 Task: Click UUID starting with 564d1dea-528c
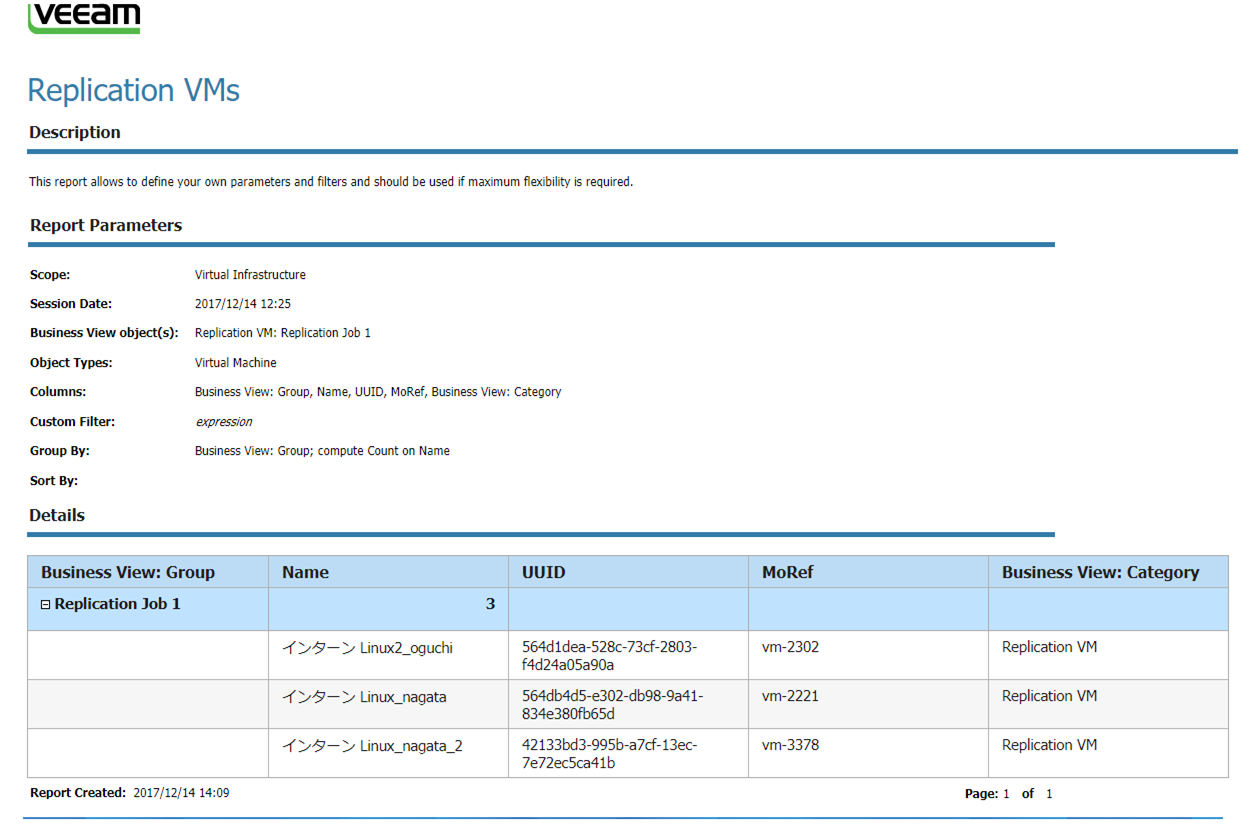(609, 656)
